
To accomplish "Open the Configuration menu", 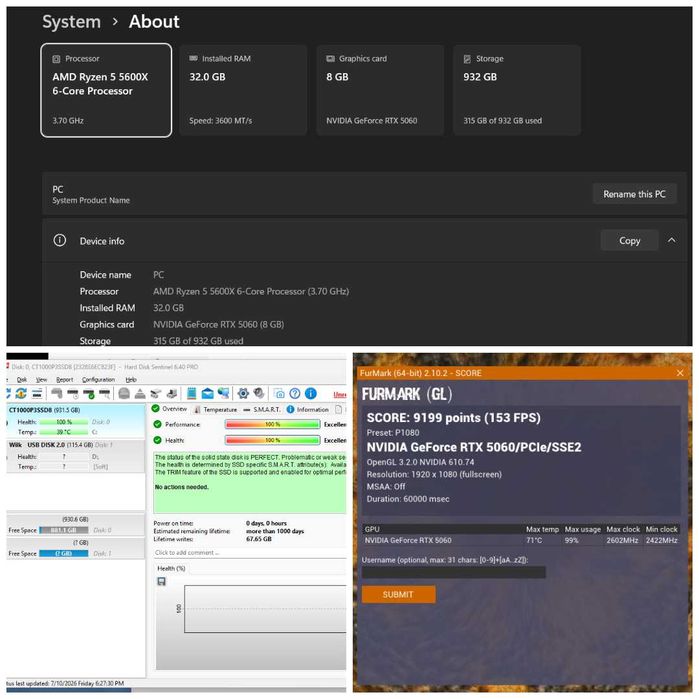I will [x=99, y=379].
